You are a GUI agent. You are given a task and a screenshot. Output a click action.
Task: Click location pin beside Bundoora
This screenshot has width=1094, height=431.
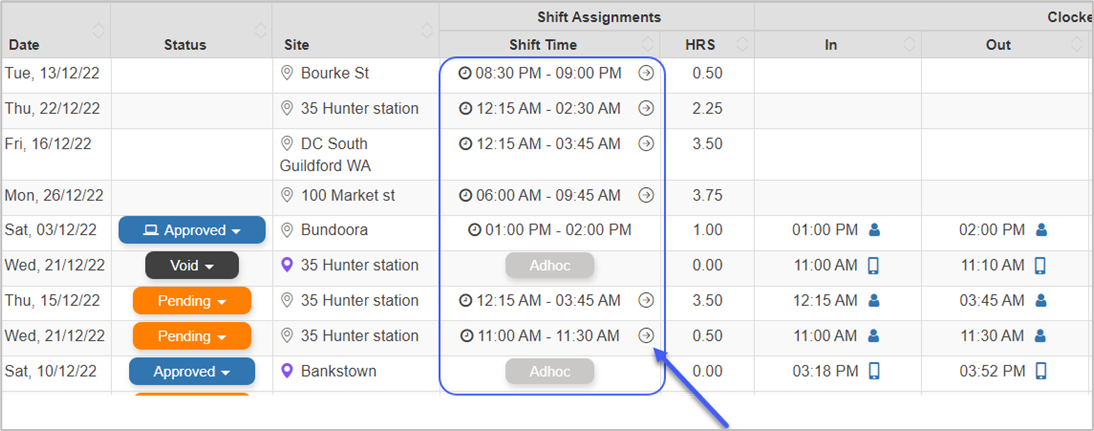pyautogui.click(x=286, y=230)
